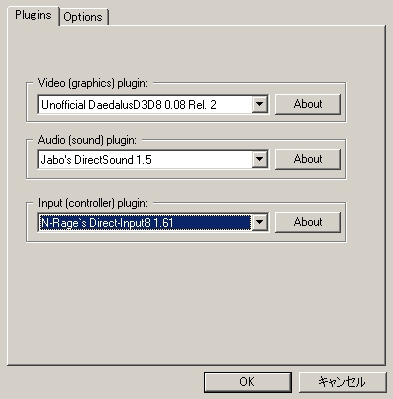The height and width of the screenshot is (399, 393).
Task: Select the Plugins tab
Action: pos(33,15)
